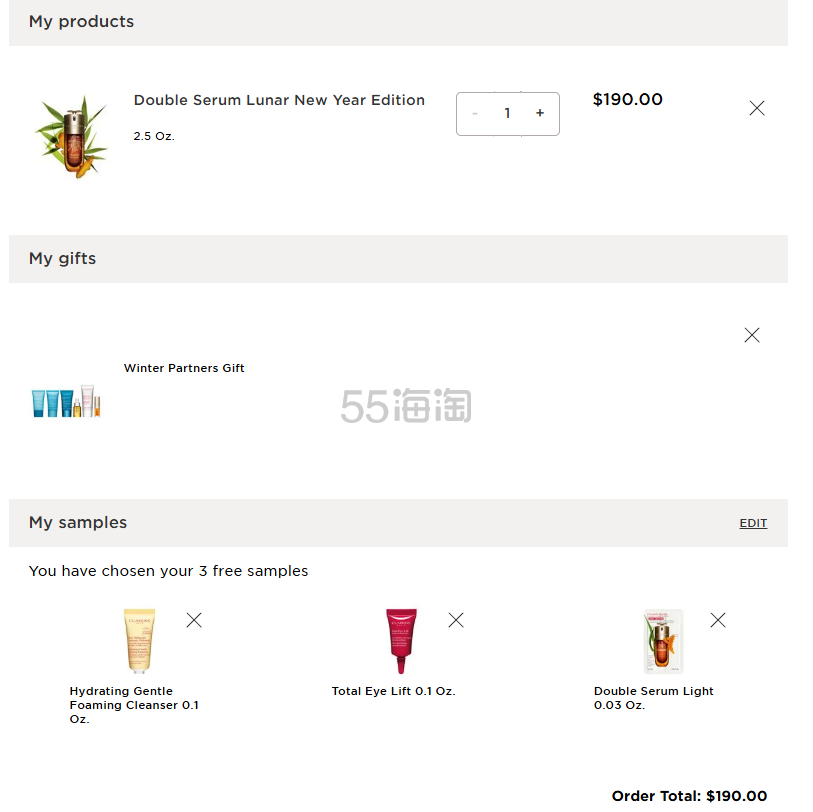Edit the chosen free samples

pyautogui.click(x=753, y=523)
